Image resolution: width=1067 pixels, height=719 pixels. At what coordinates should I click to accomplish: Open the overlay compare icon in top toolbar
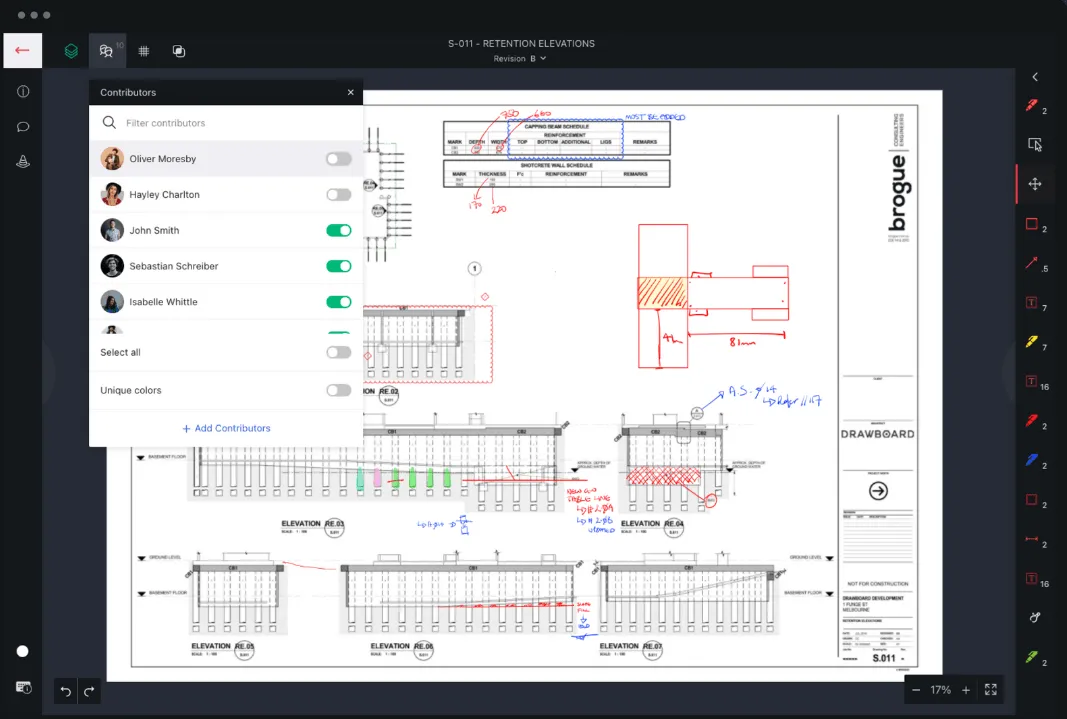pyautogui.click(x=179, y=51)
